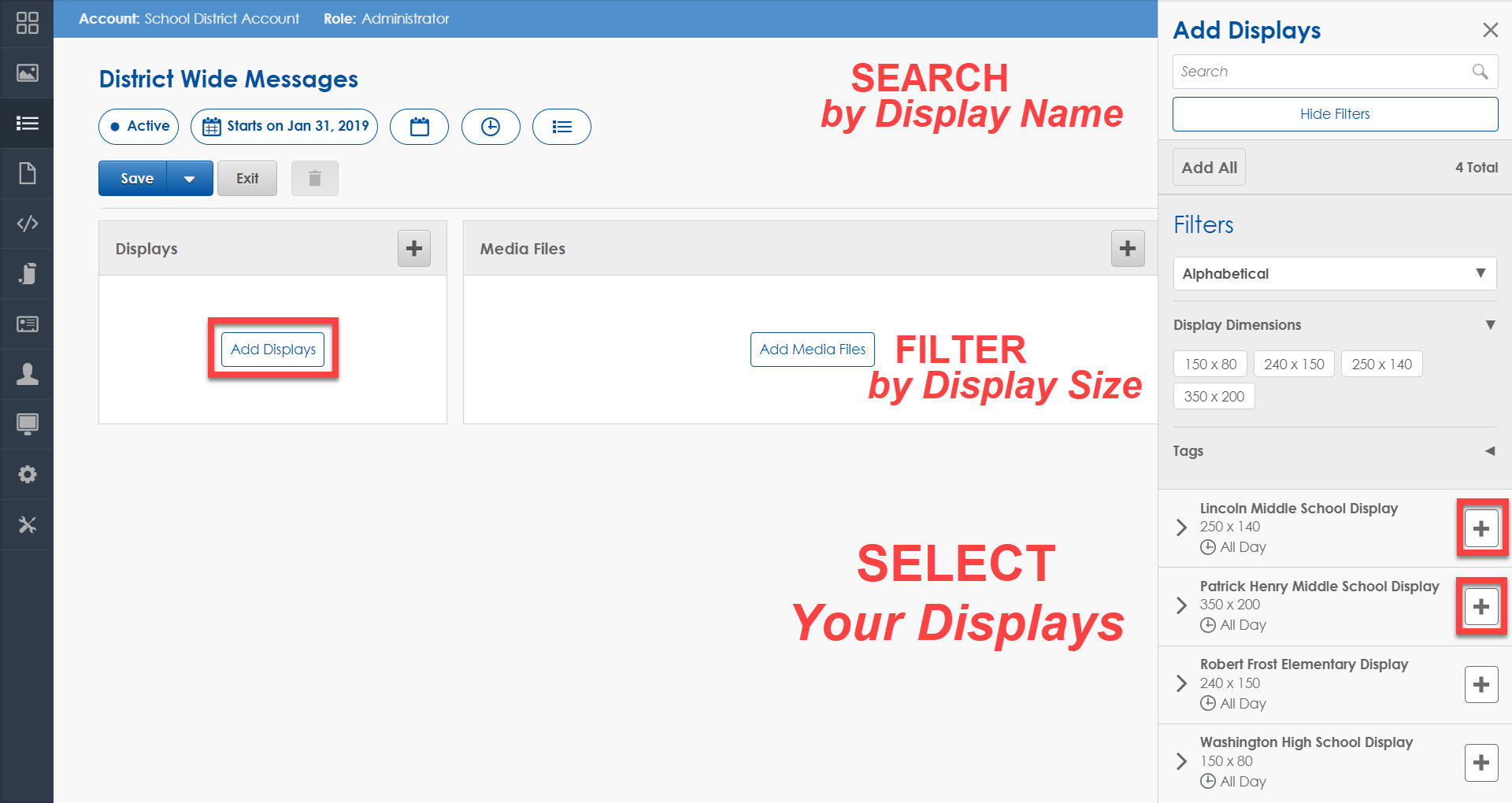Click the delete trash icon below Save
The image size is (1512, 803).
[x=314, y=178]
